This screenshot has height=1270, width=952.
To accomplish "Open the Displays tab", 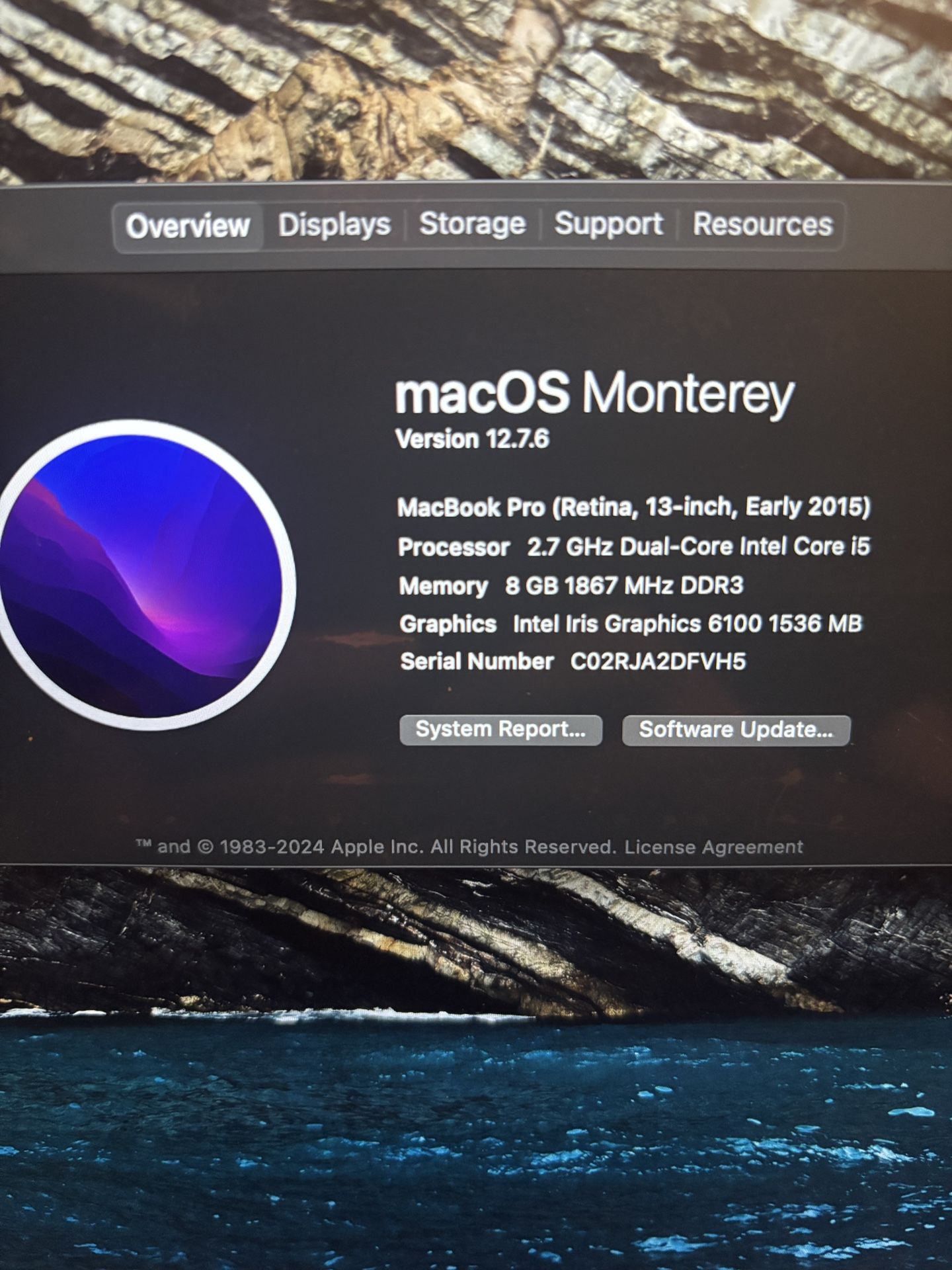I will click(x=335, y=225).
